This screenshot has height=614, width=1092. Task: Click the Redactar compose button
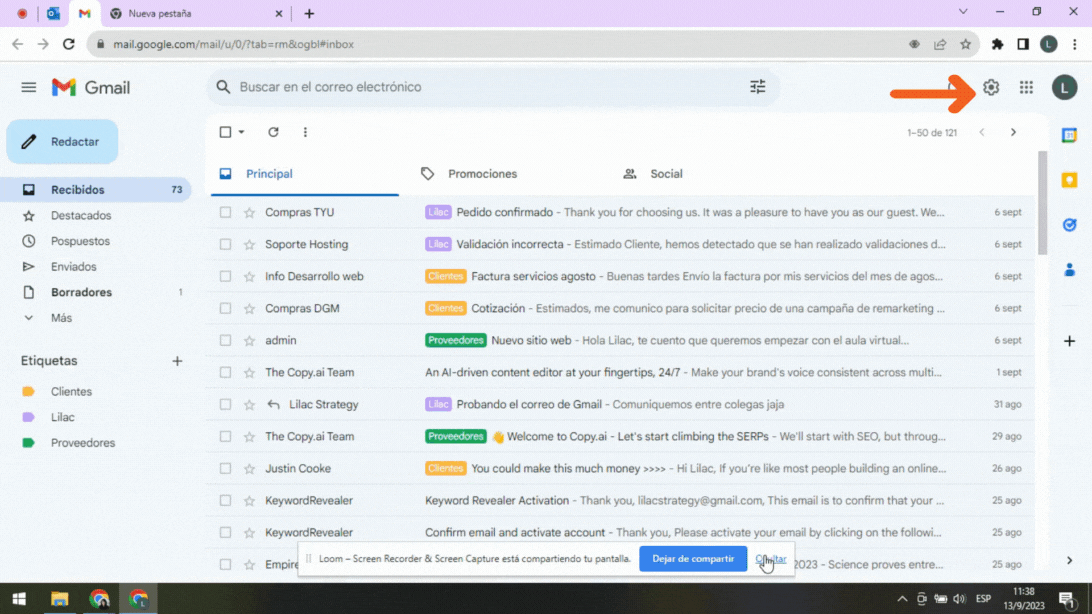62,142
